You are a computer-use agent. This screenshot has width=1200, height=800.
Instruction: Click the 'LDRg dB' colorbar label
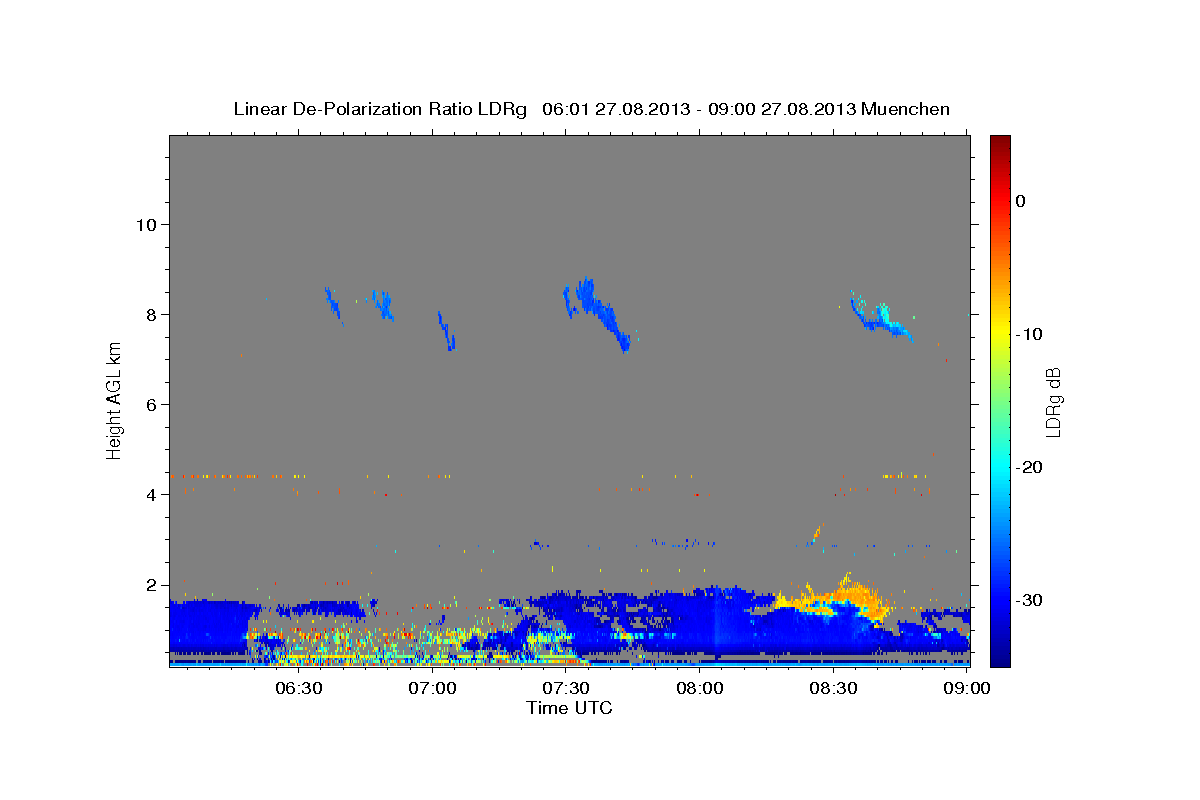[x=1052, y=401]
